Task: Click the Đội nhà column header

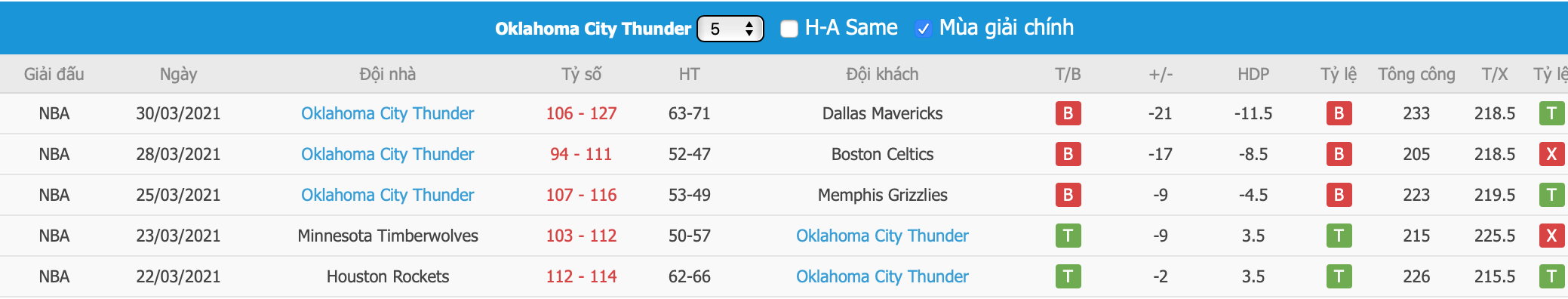Action: click(387, 74)
